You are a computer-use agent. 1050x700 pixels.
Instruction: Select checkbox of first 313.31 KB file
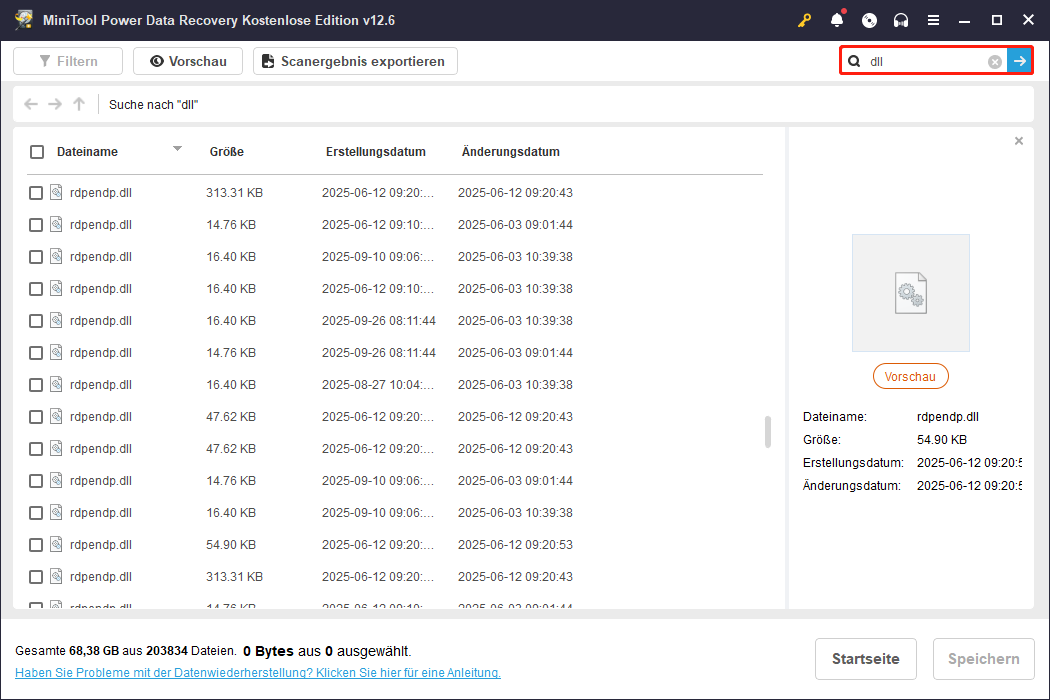[x=36, y=193]
